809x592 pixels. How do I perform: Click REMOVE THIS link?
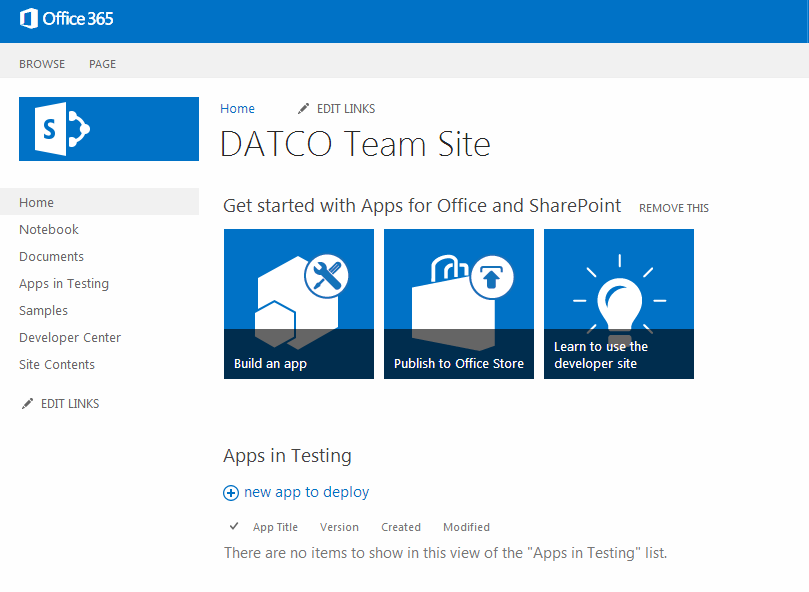pos(673,208)
